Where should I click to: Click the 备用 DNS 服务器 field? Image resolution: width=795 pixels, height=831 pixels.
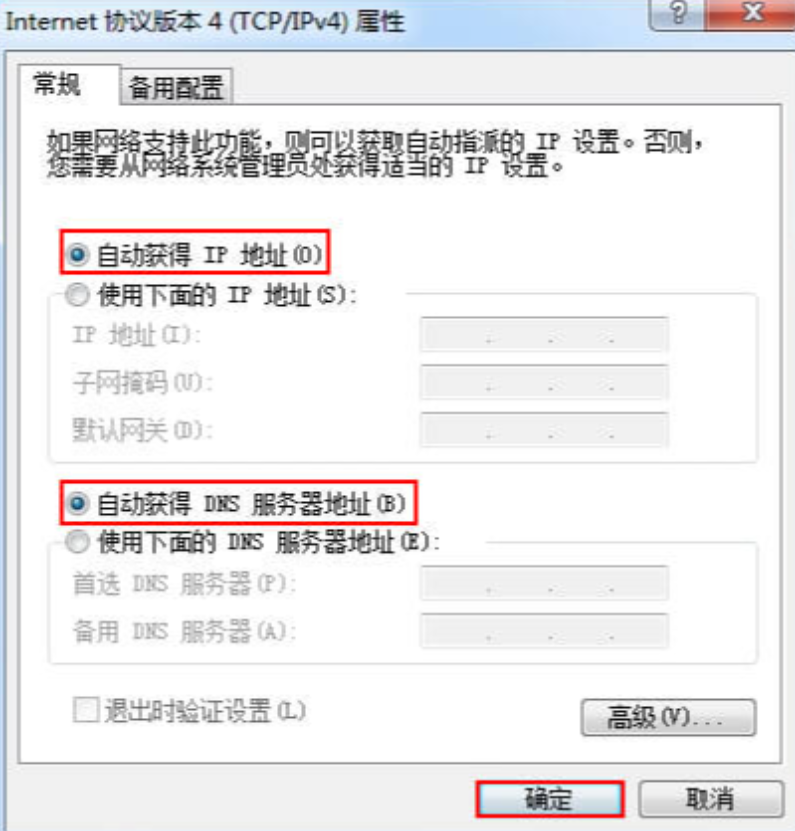tap(544, 631)
